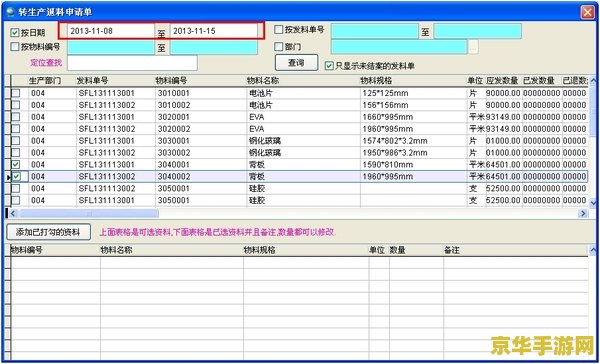Check the row with material code 3030002
Viewport: 600px width, 364px height.
coord(16,153)
